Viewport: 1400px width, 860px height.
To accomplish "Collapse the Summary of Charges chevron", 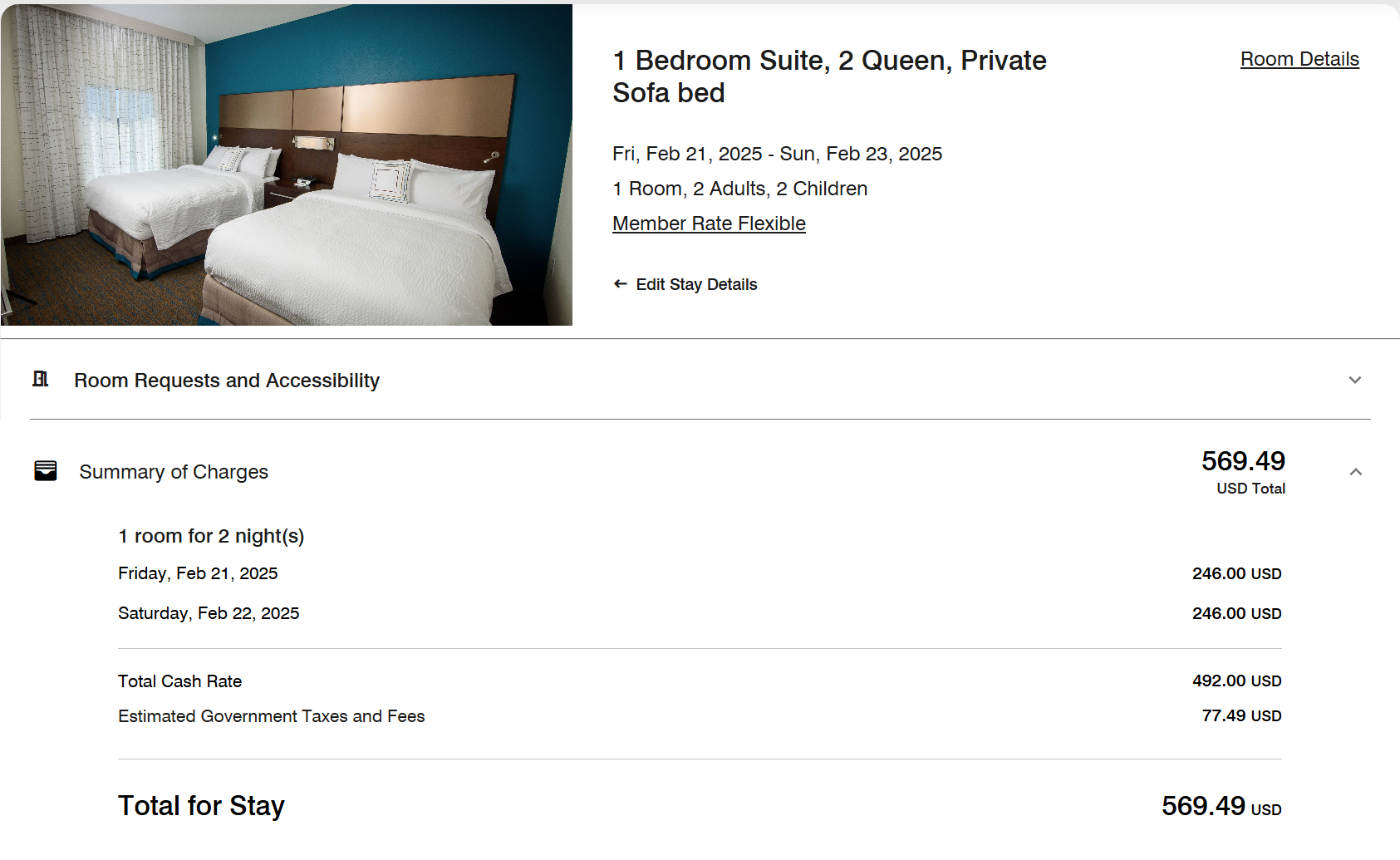I will point(1355,472).
